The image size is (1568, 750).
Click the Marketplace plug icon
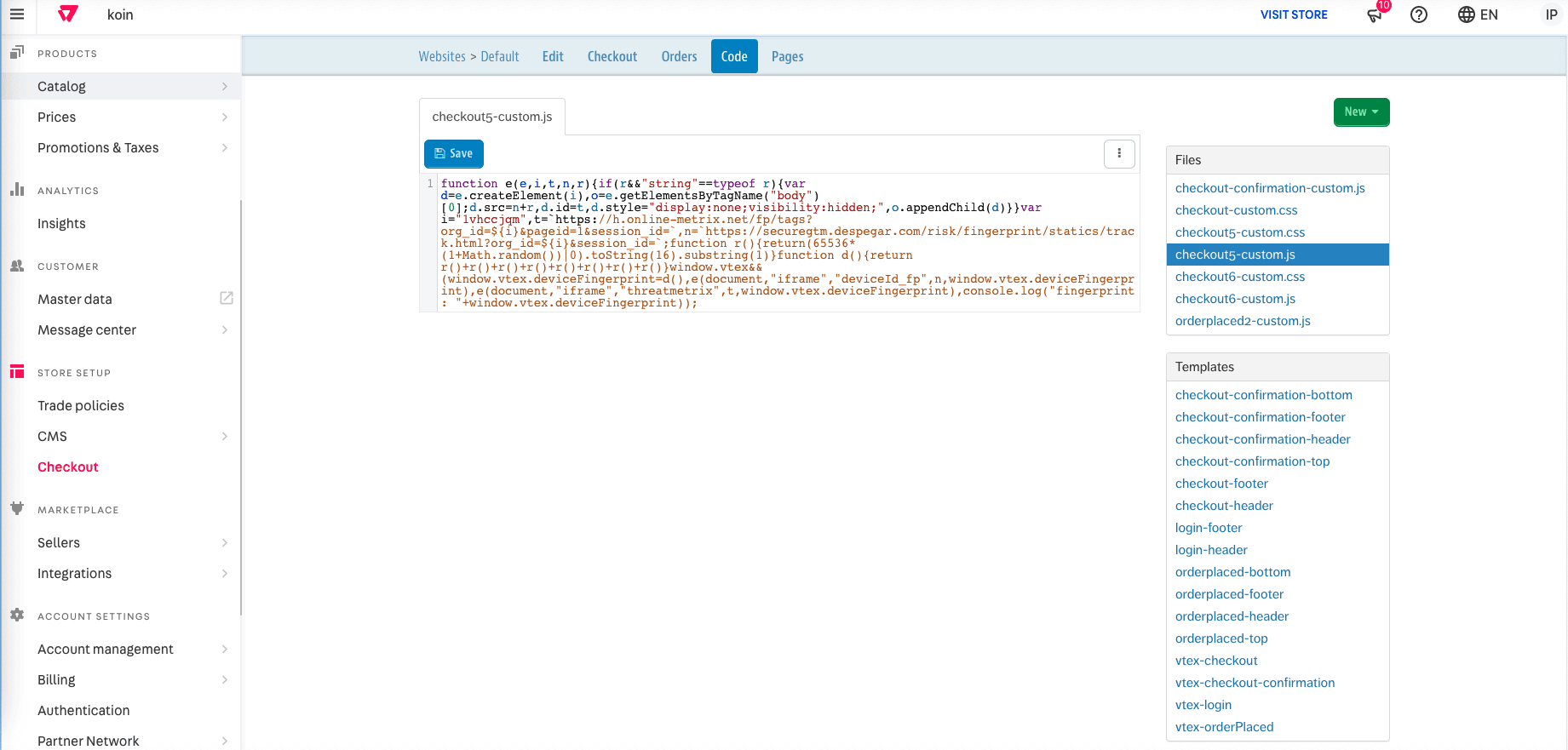point(17,508)
